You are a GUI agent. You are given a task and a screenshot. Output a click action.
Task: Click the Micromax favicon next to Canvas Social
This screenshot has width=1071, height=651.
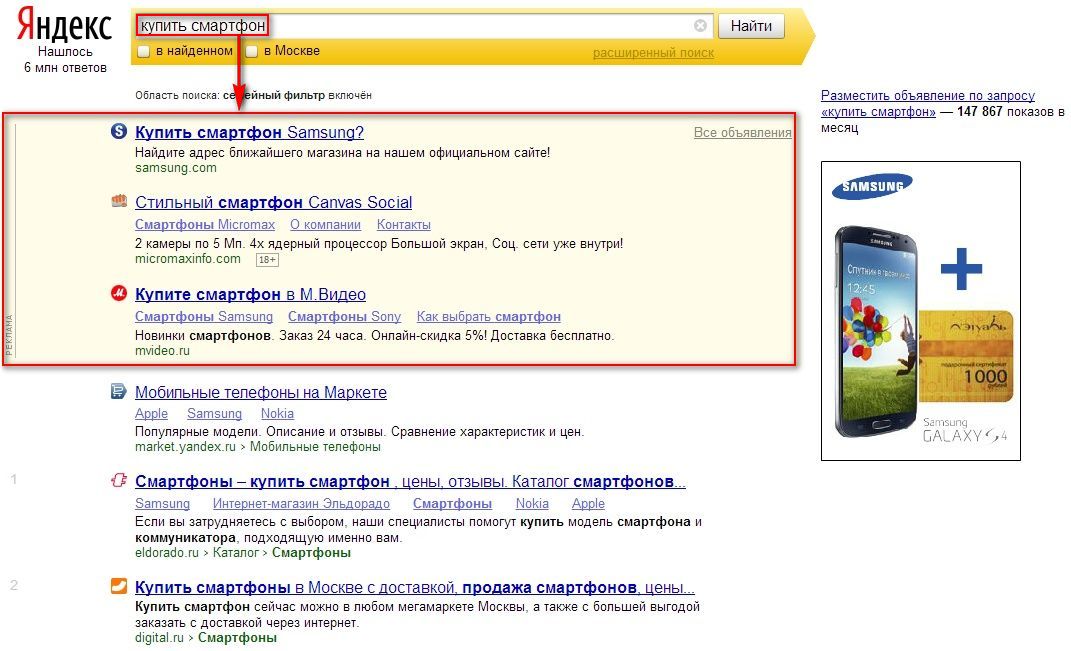pyautogui.click(x=119, y=201)
